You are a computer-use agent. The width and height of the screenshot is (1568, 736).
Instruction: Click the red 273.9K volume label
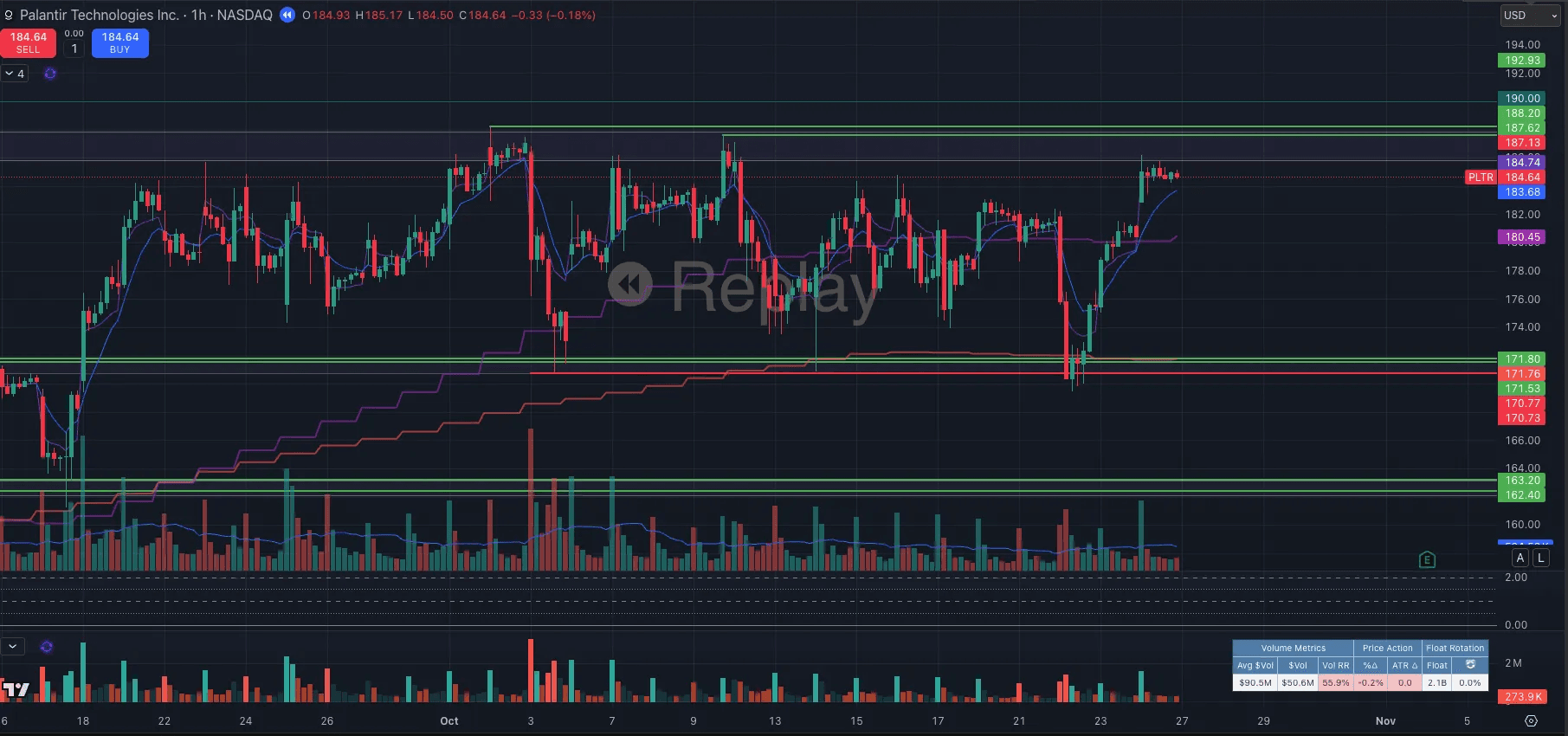(1522, 697)
